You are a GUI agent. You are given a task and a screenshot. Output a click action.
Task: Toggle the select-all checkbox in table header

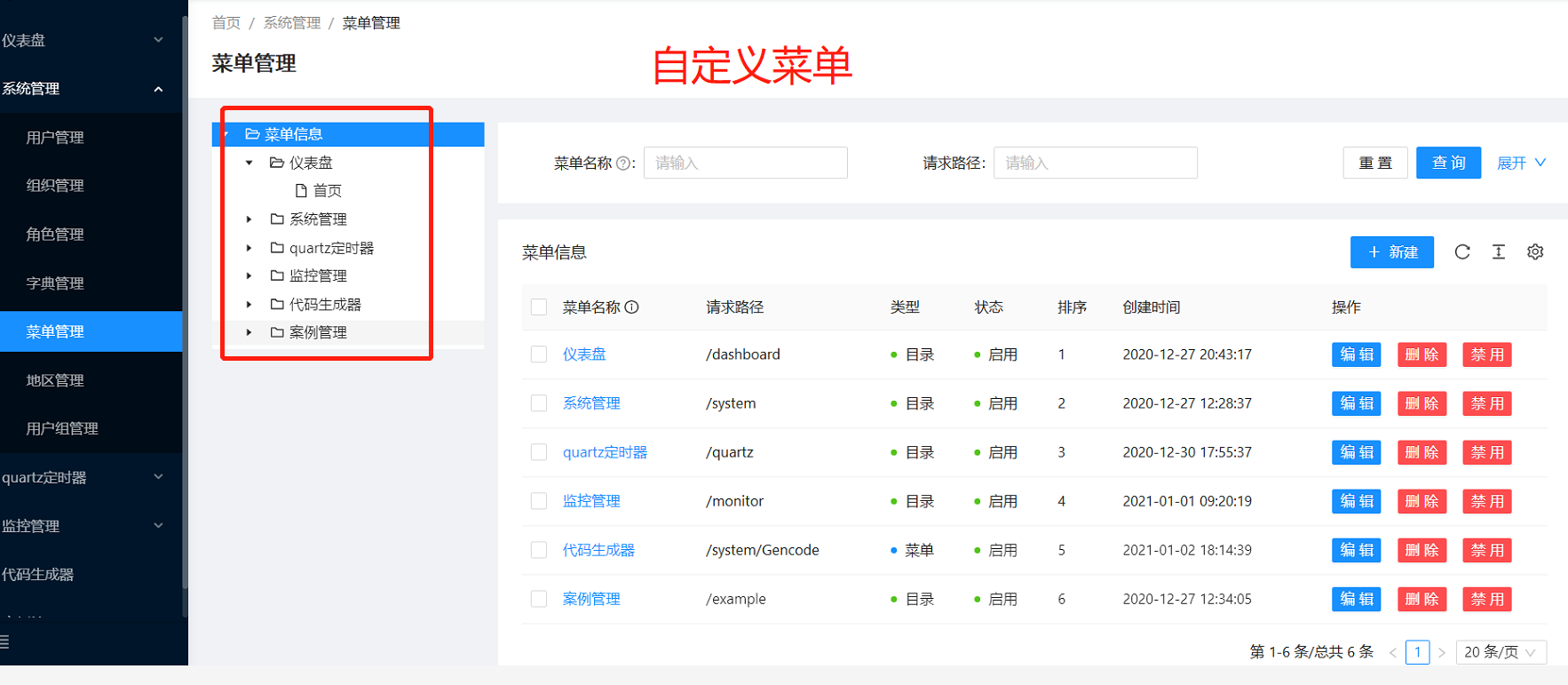click(539, 307)
